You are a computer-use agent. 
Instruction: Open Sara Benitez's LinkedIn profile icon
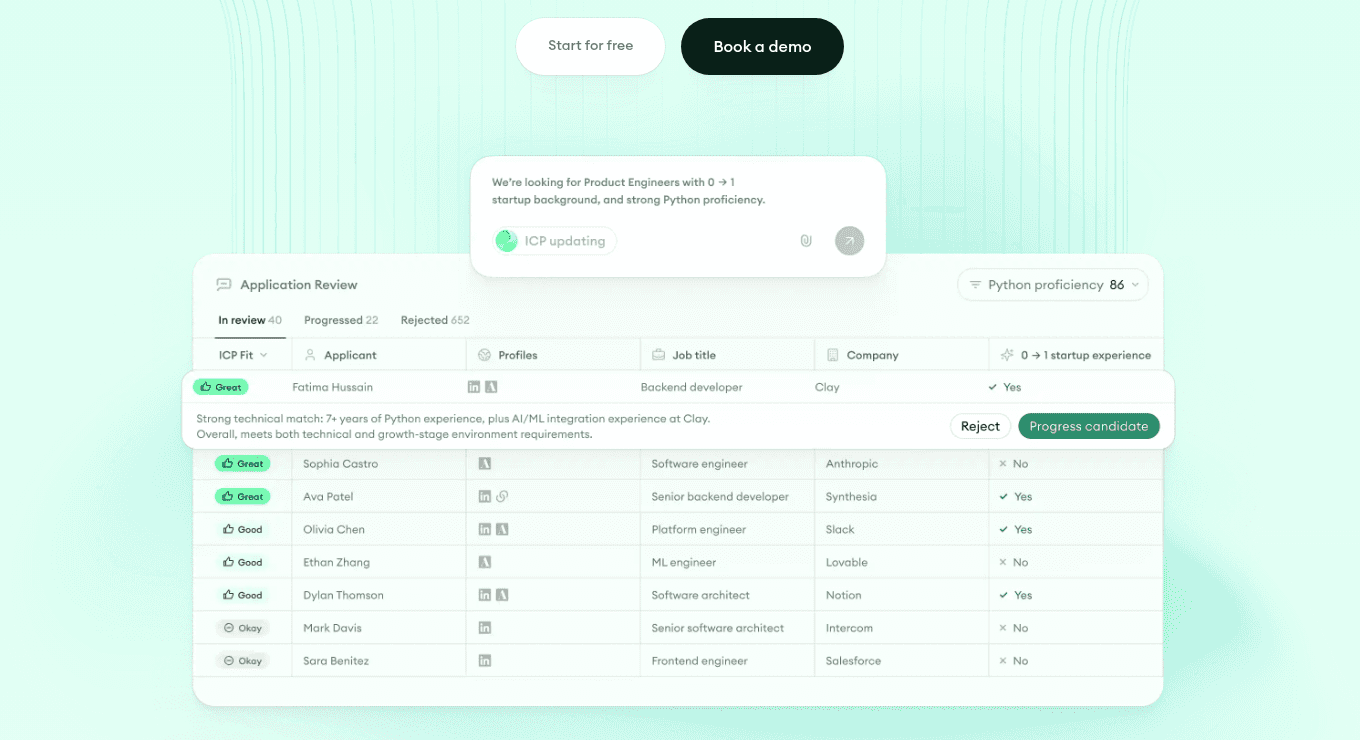485,661
